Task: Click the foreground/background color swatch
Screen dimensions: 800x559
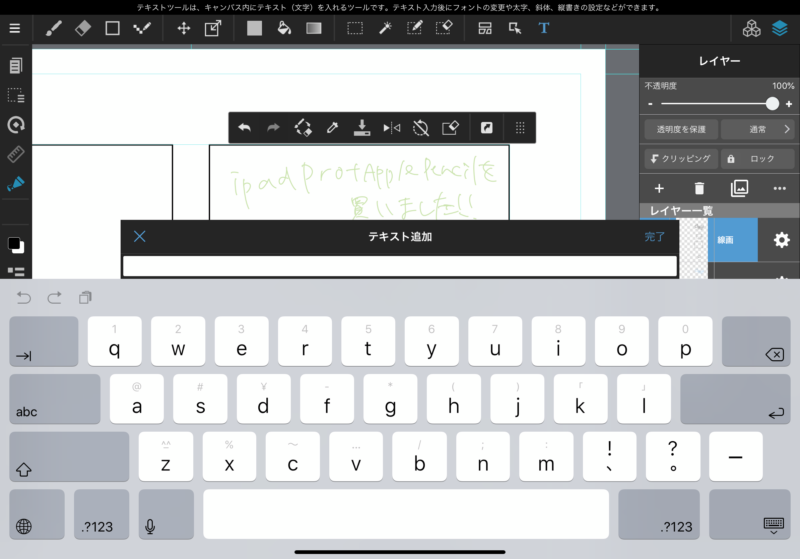Action: [x=16, y=245]
